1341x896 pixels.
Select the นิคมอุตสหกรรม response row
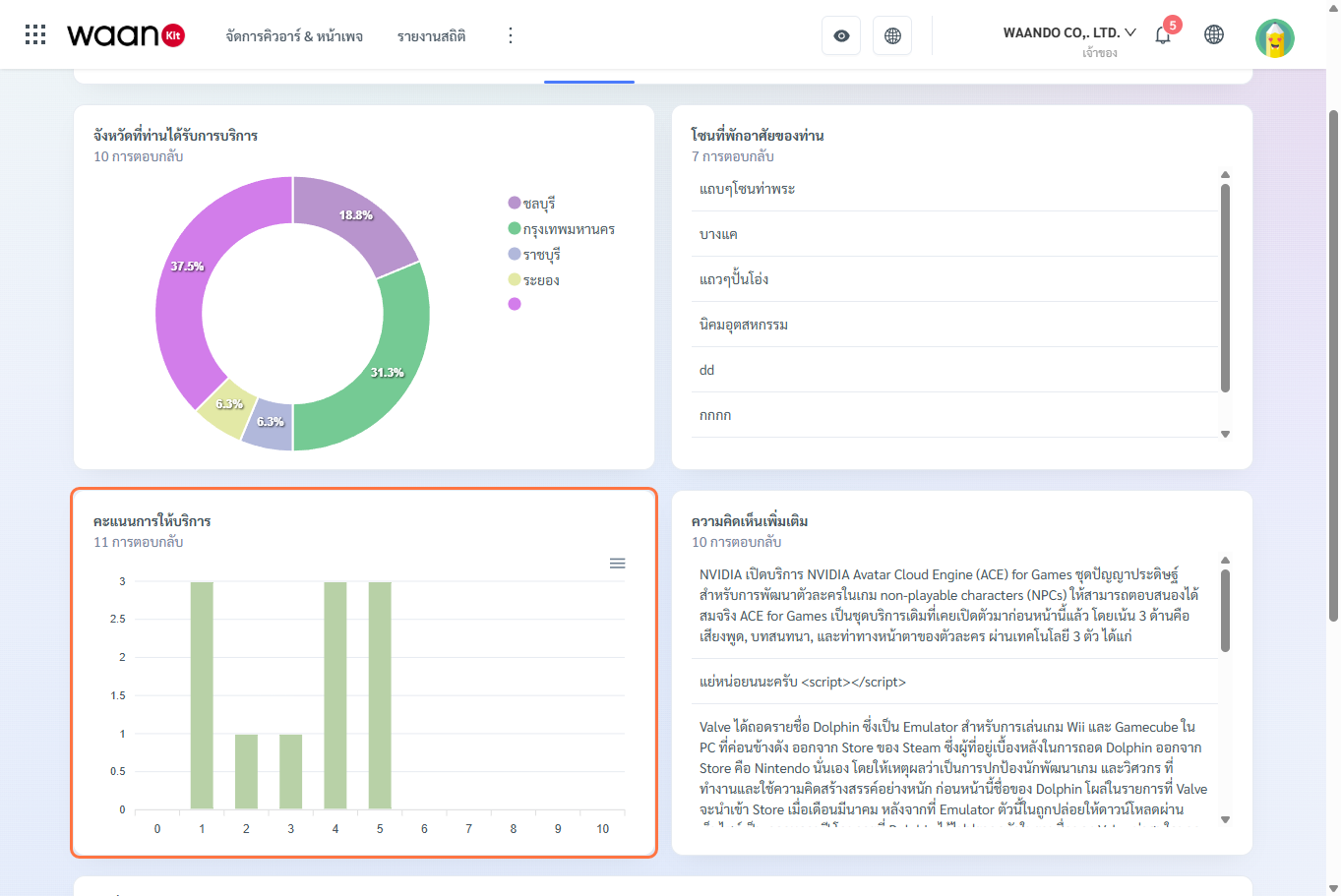click(954, 325)
